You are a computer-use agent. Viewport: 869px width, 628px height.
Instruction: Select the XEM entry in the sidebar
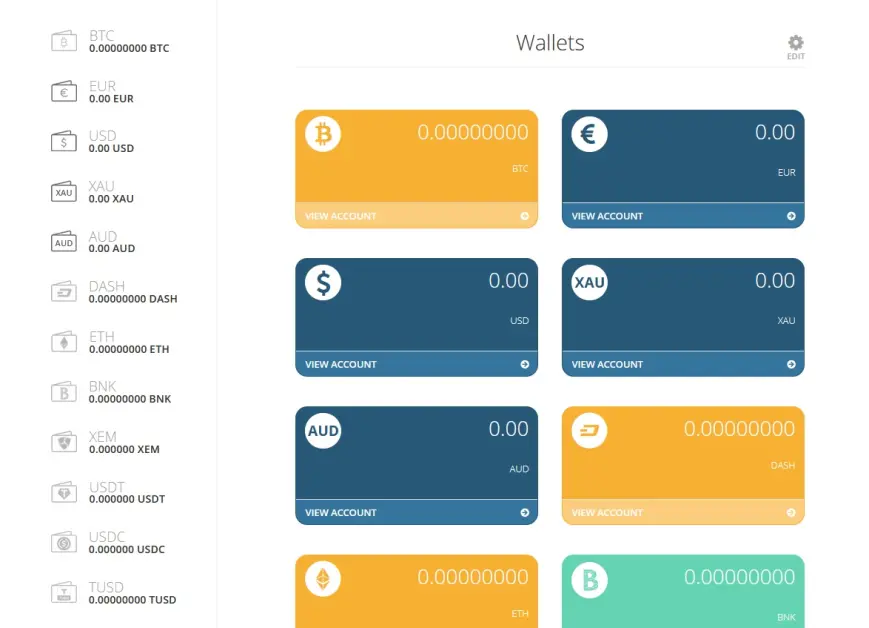(x=105, y=442)
